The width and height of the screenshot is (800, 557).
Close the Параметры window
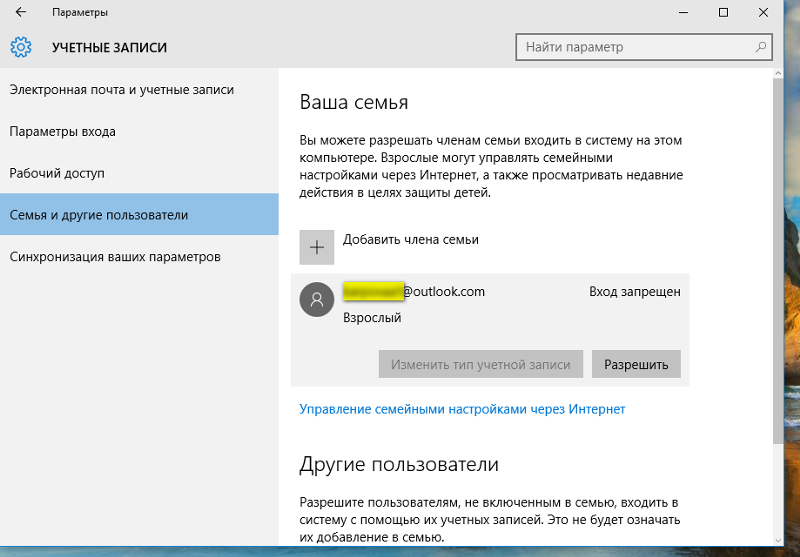pyautogui.click(x=763, y=12)
